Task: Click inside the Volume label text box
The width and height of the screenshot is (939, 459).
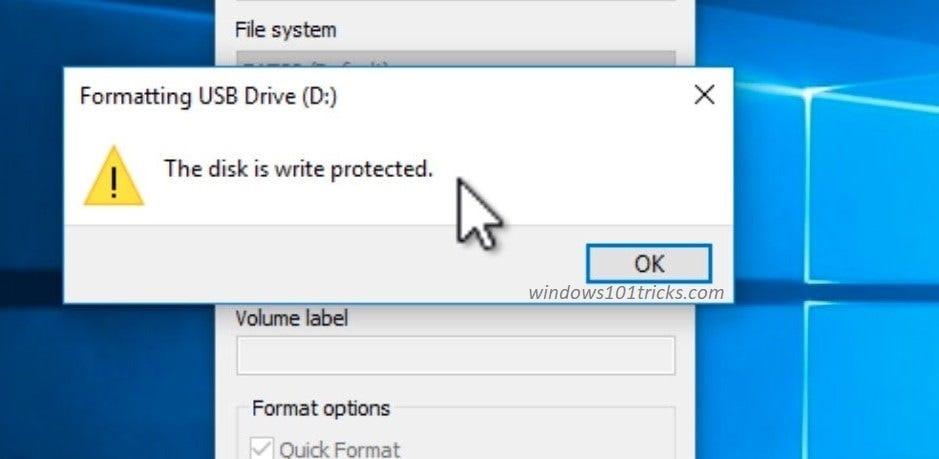Action: [x=455, y=355]
